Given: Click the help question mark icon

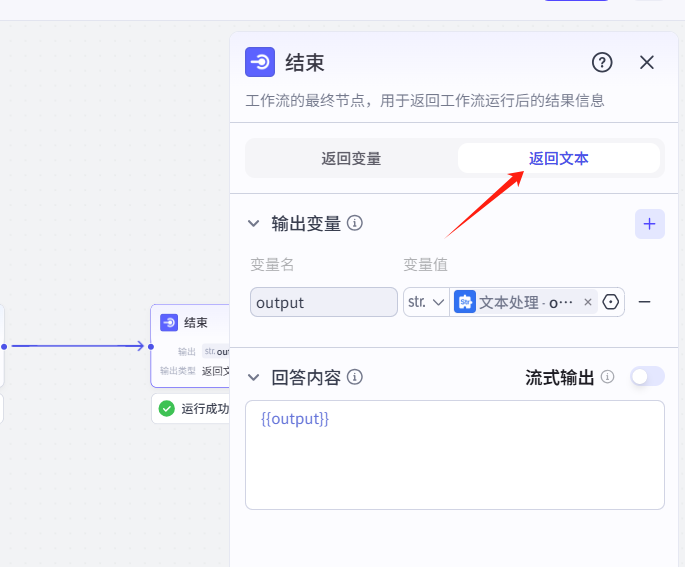Looking at the screenshot, I should pos(602,63).
